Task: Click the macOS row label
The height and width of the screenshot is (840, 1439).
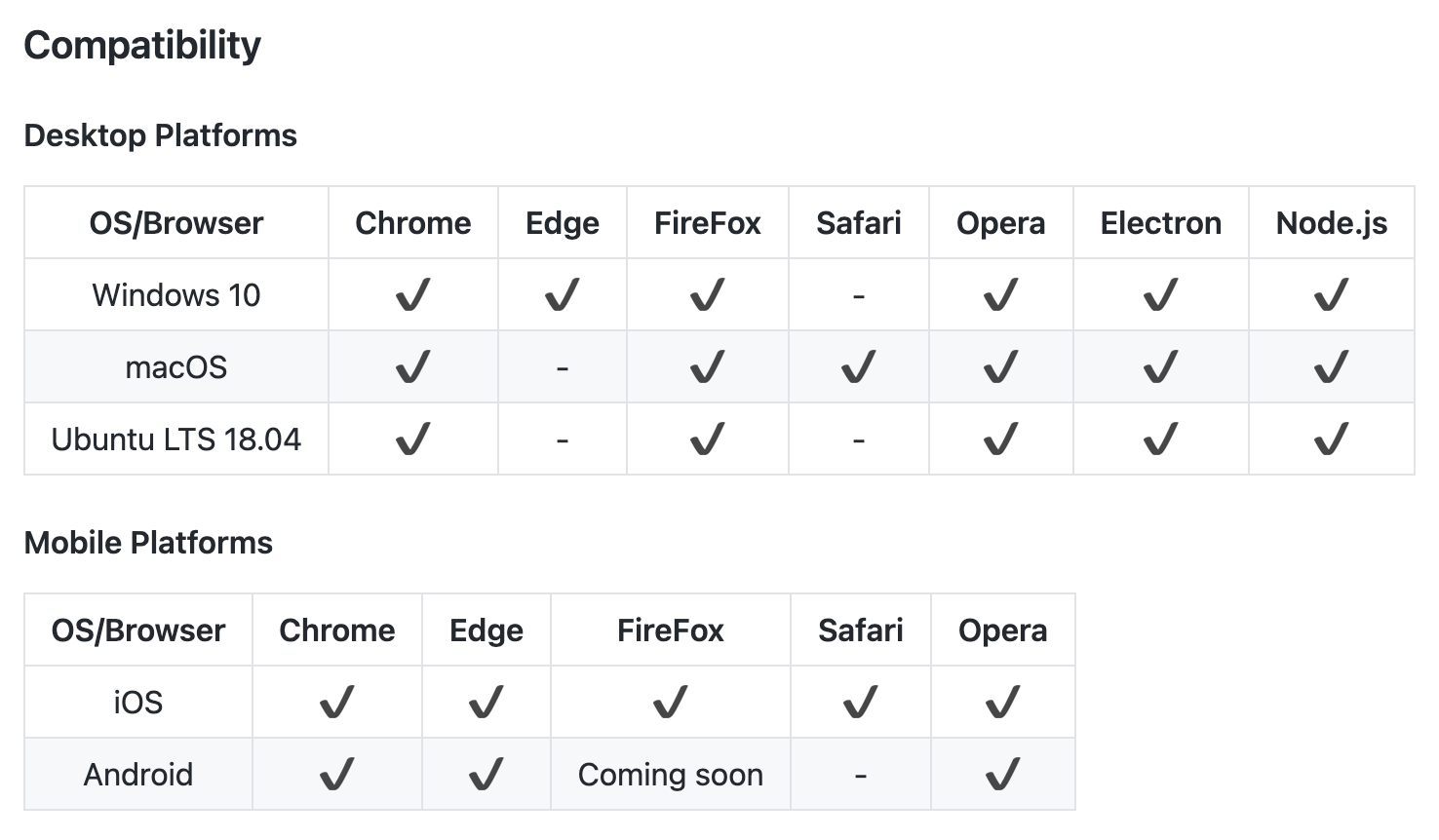Action: tap(175, 367)
